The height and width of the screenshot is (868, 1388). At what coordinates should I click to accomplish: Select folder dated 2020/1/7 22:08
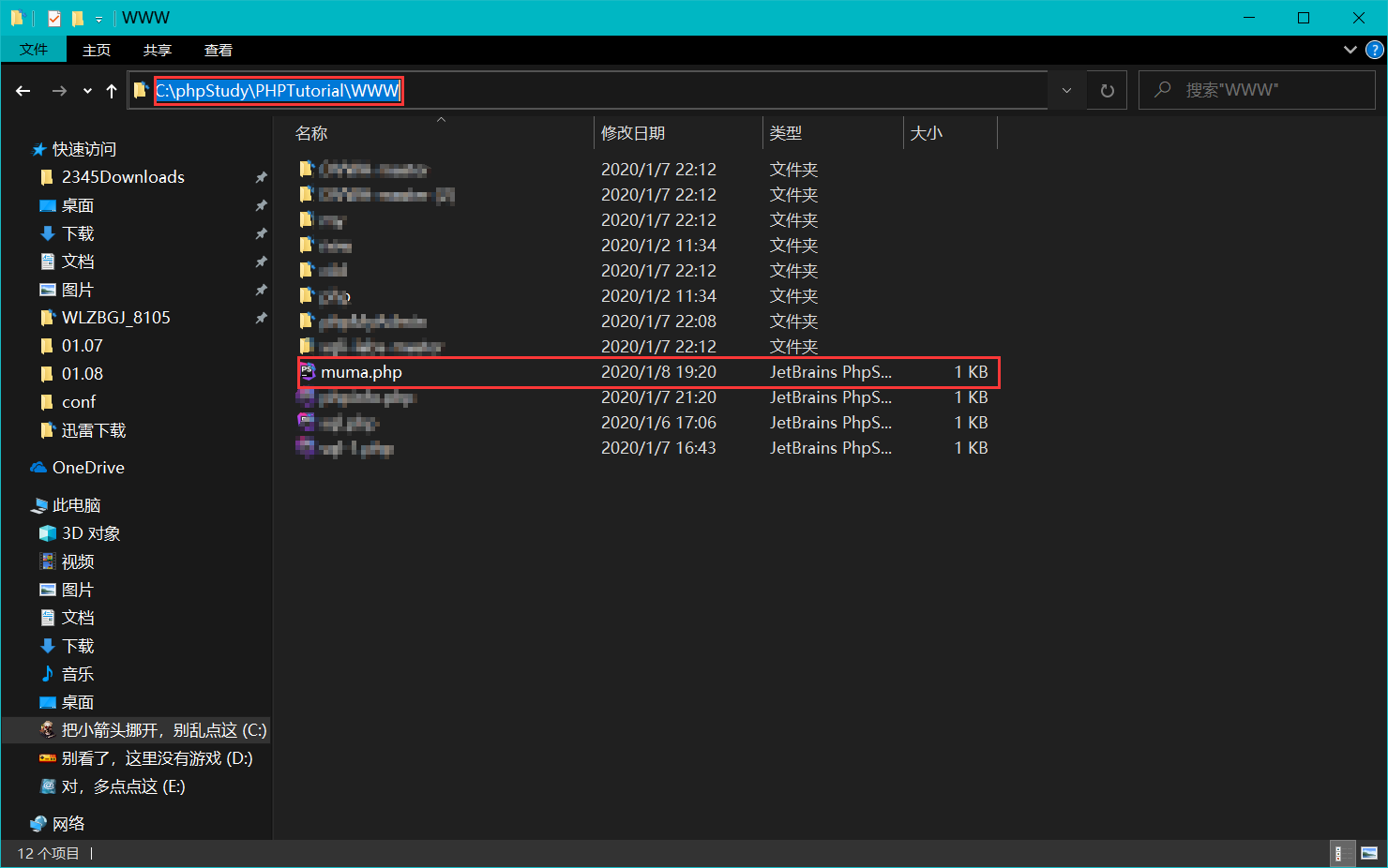pyautogui.click(x=648, y=322)
